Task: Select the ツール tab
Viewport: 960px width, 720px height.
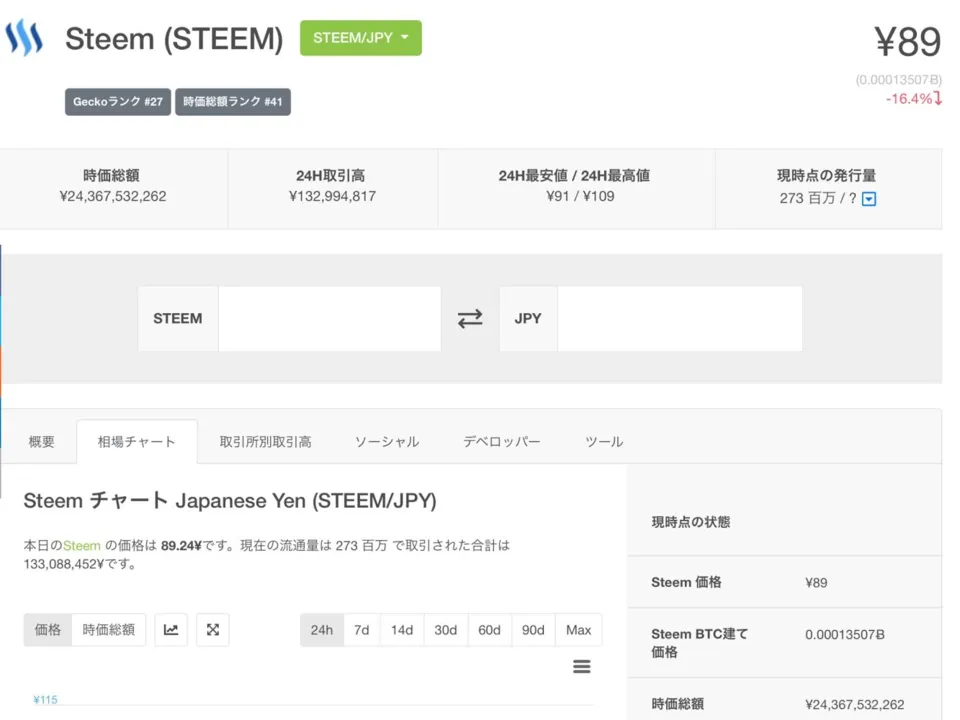Action: click(604, 441)
